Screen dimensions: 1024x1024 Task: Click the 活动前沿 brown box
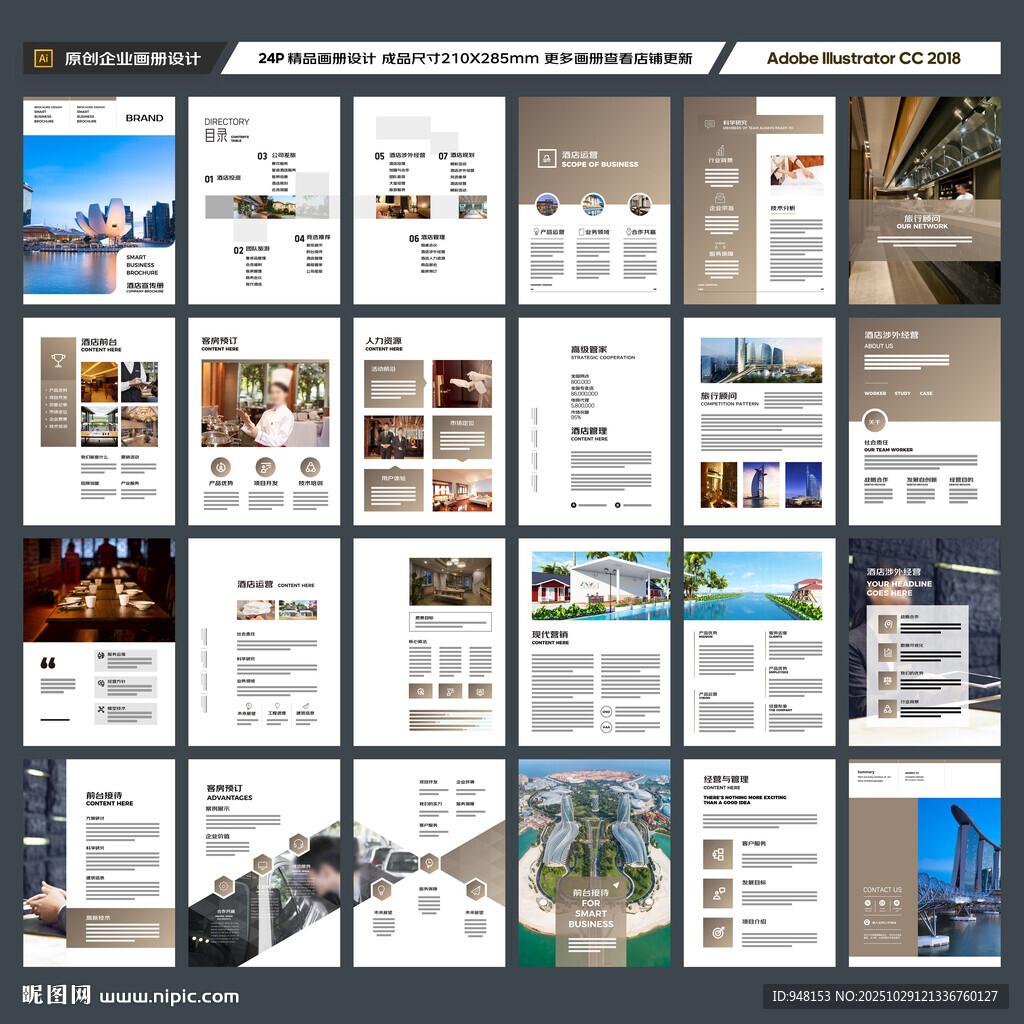pos(394,384)
